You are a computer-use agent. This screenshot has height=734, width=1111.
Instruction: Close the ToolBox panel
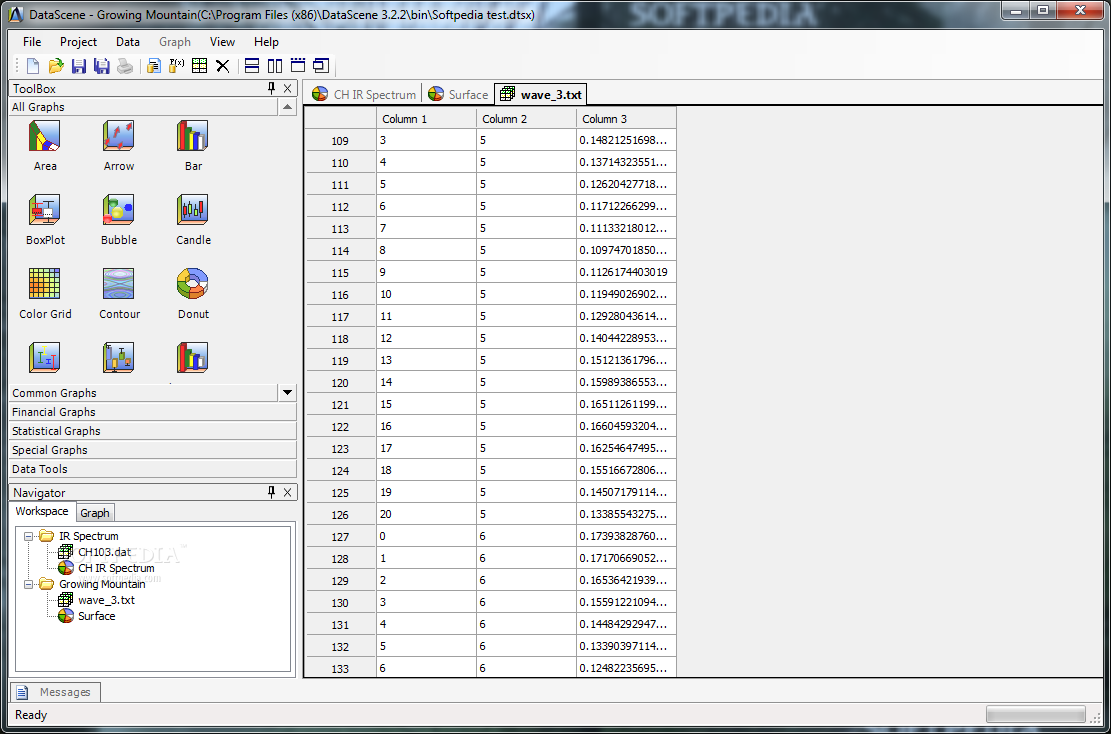tap(287, 88)
